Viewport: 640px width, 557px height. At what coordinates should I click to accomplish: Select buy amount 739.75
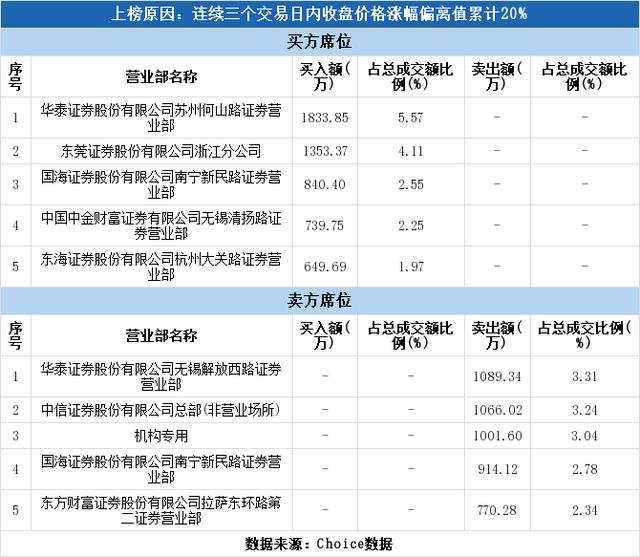[325, 226]
